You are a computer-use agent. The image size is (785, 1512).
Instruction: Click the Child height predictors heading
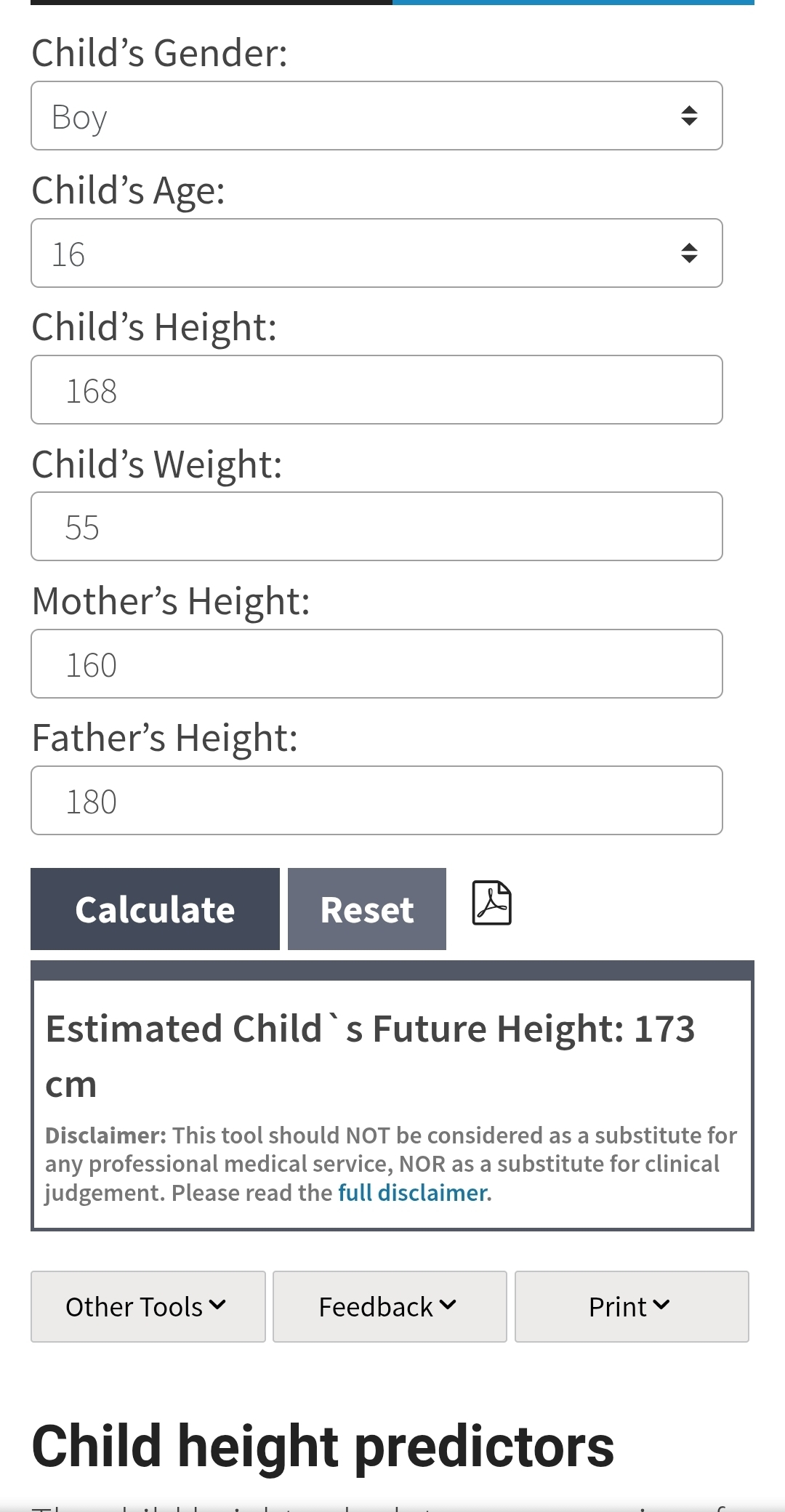pyautogui.click(x=323, y=1447)
